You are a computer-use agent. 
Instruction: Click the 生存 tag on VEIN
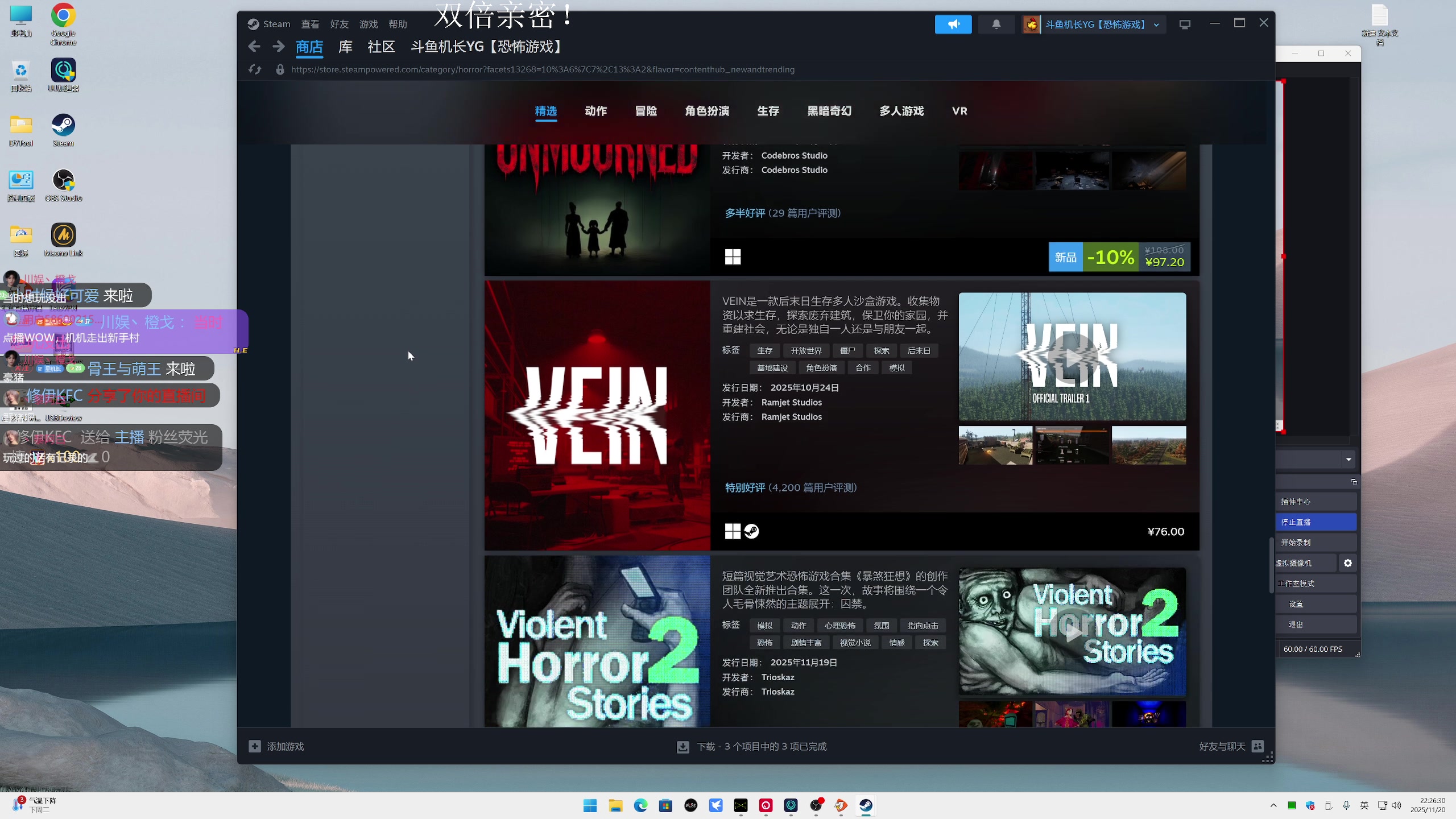tap(764, 351)
